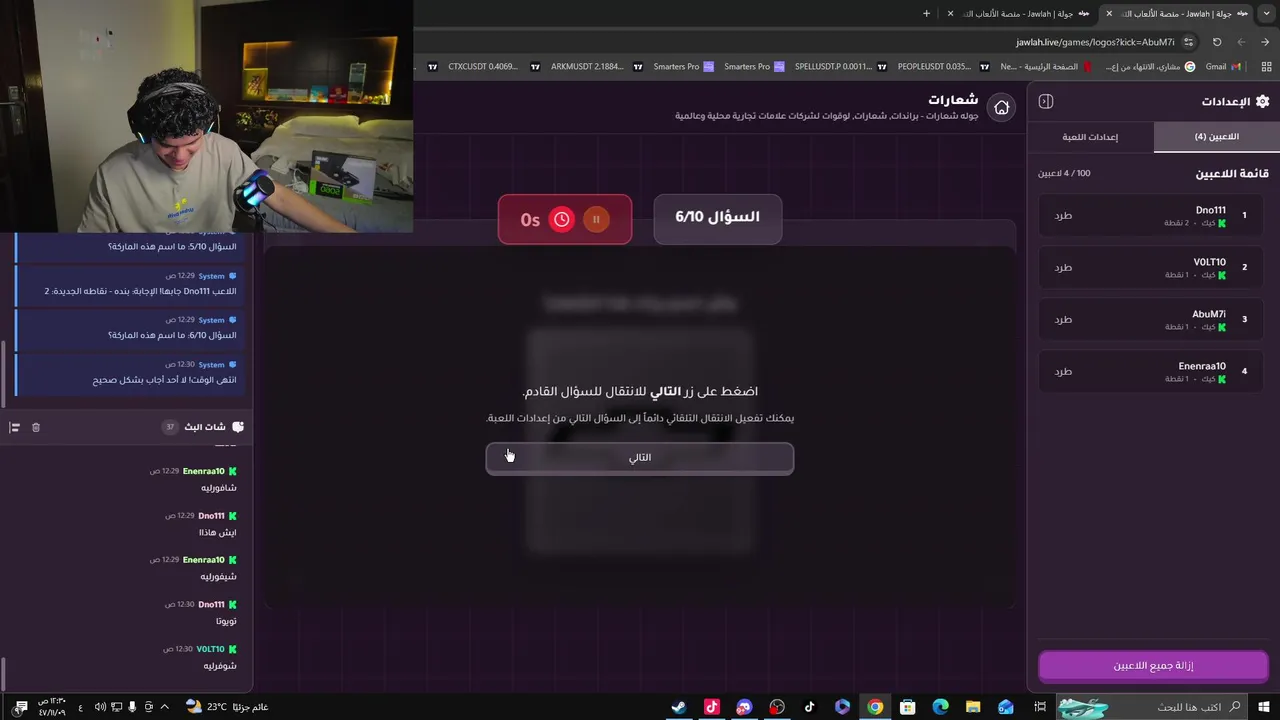1280x720 pixels.
Task: Open the weather widget showing 23°C
Action: coord(226,707)
